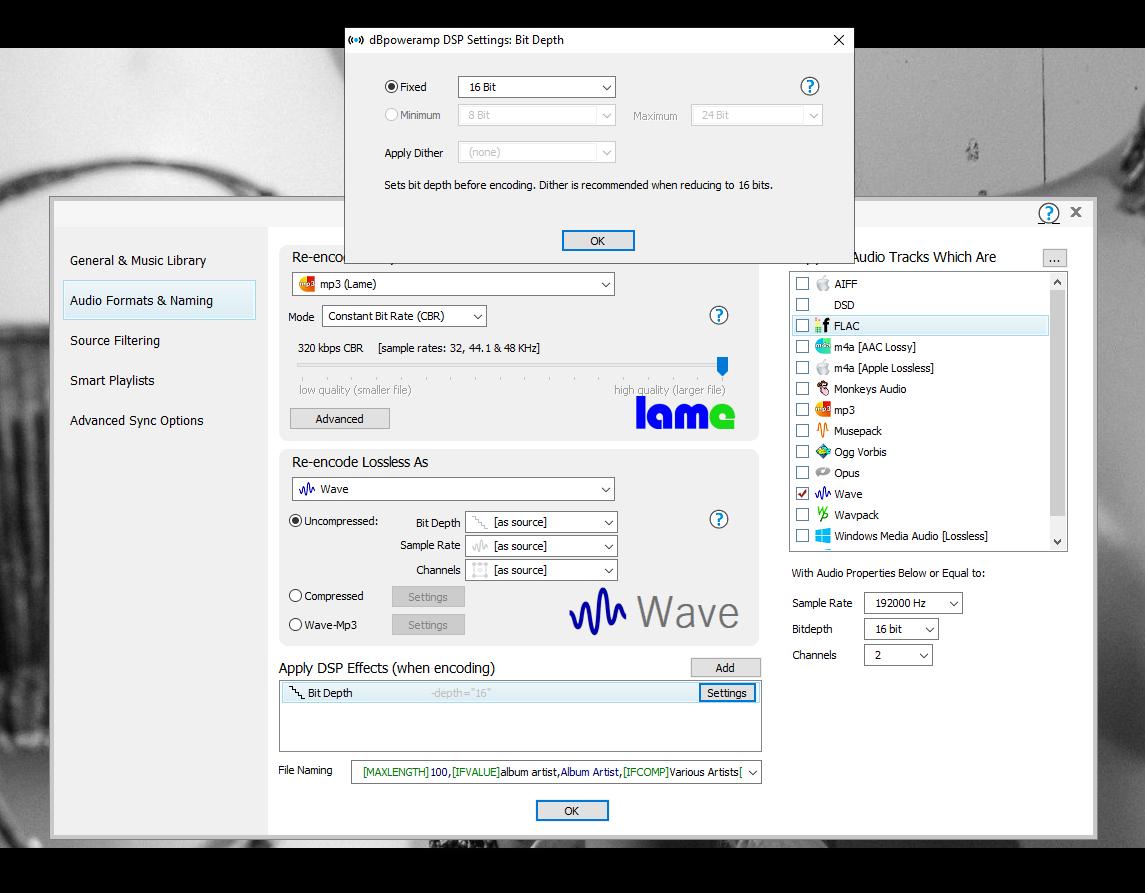Click Add button for DSP effects
The width and height of the screenshot is (1145, 893).
click(725, 668)
